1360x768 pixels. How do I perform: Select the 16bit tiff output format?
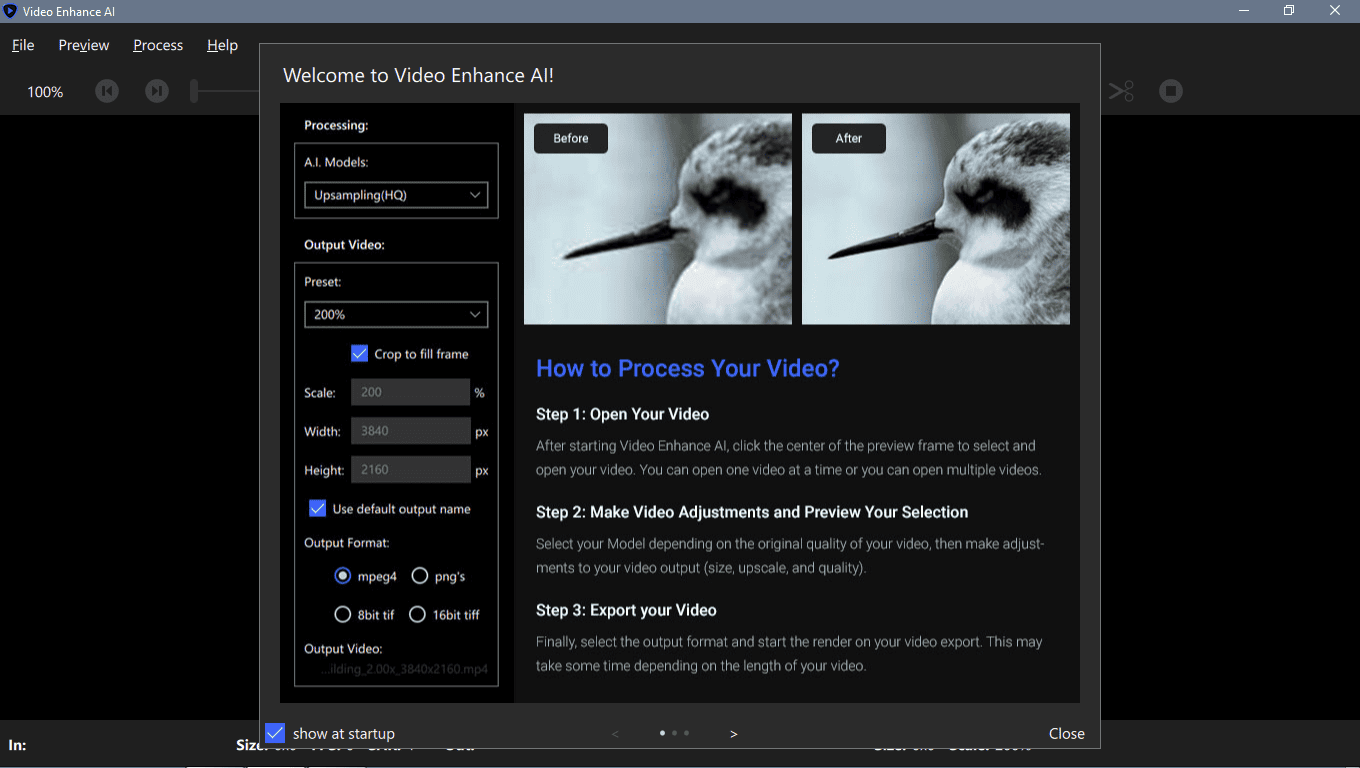click(418, 615)
